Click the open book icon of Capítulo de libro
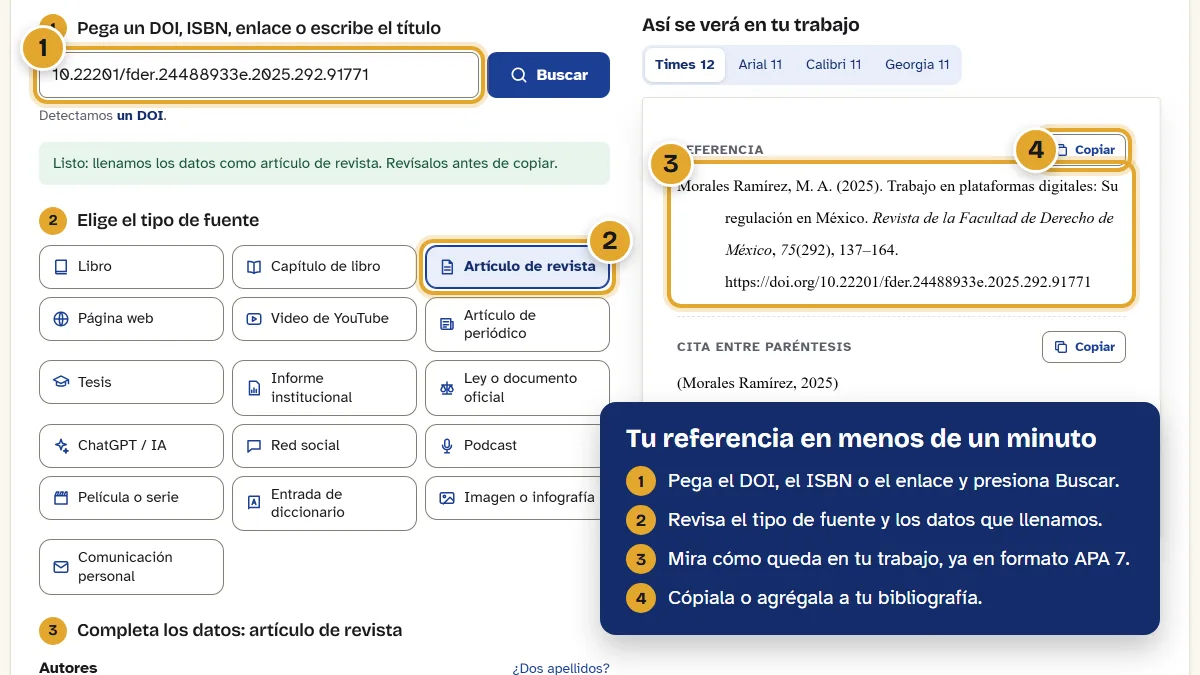This screenshot has height=675, width=1200. pos(253,267)
